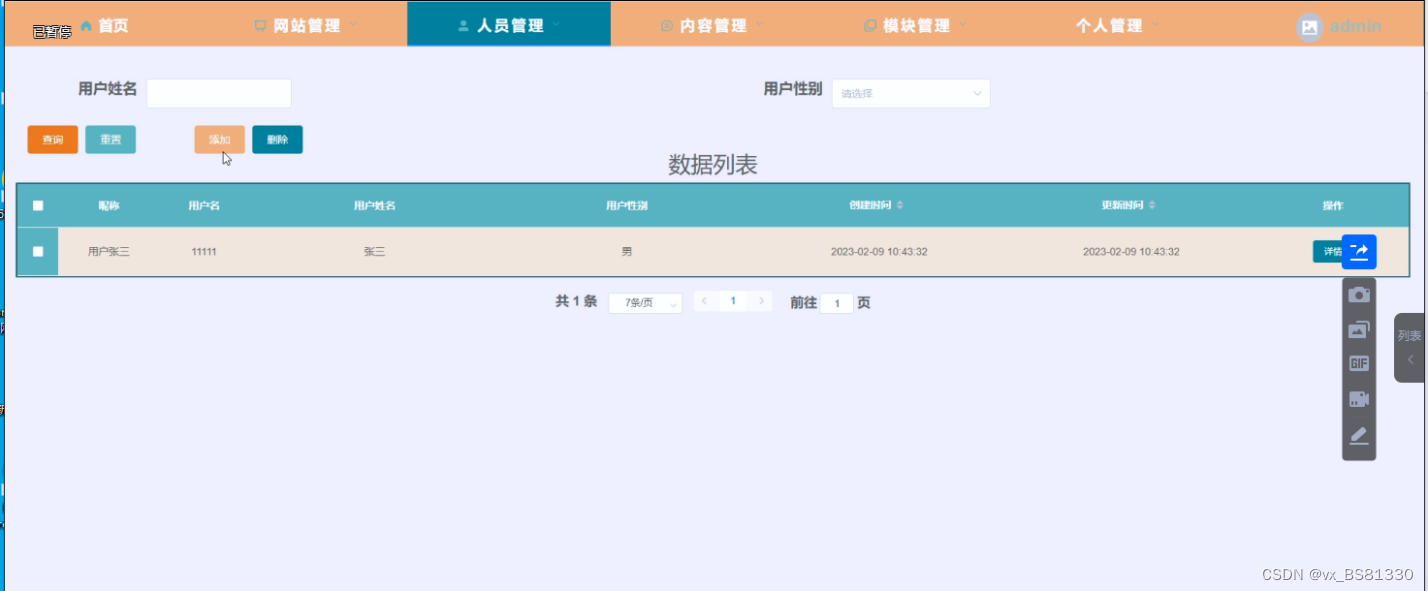
Task: Click the 11111 username cell
Action: 204,251
